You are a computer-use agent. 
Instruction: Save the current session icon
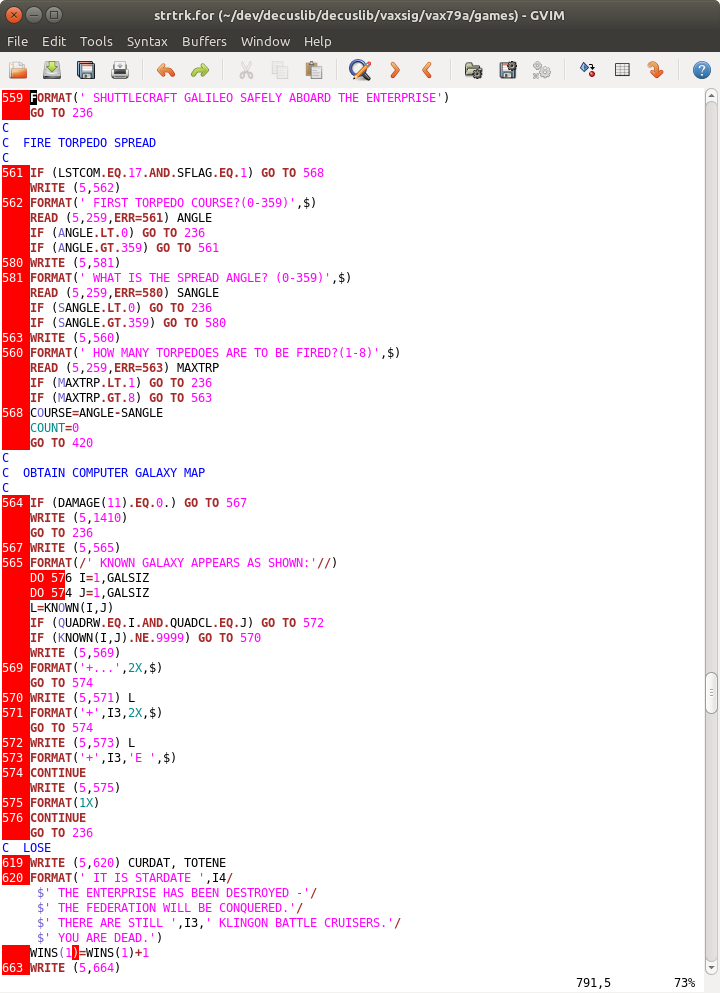click(508, 70)
